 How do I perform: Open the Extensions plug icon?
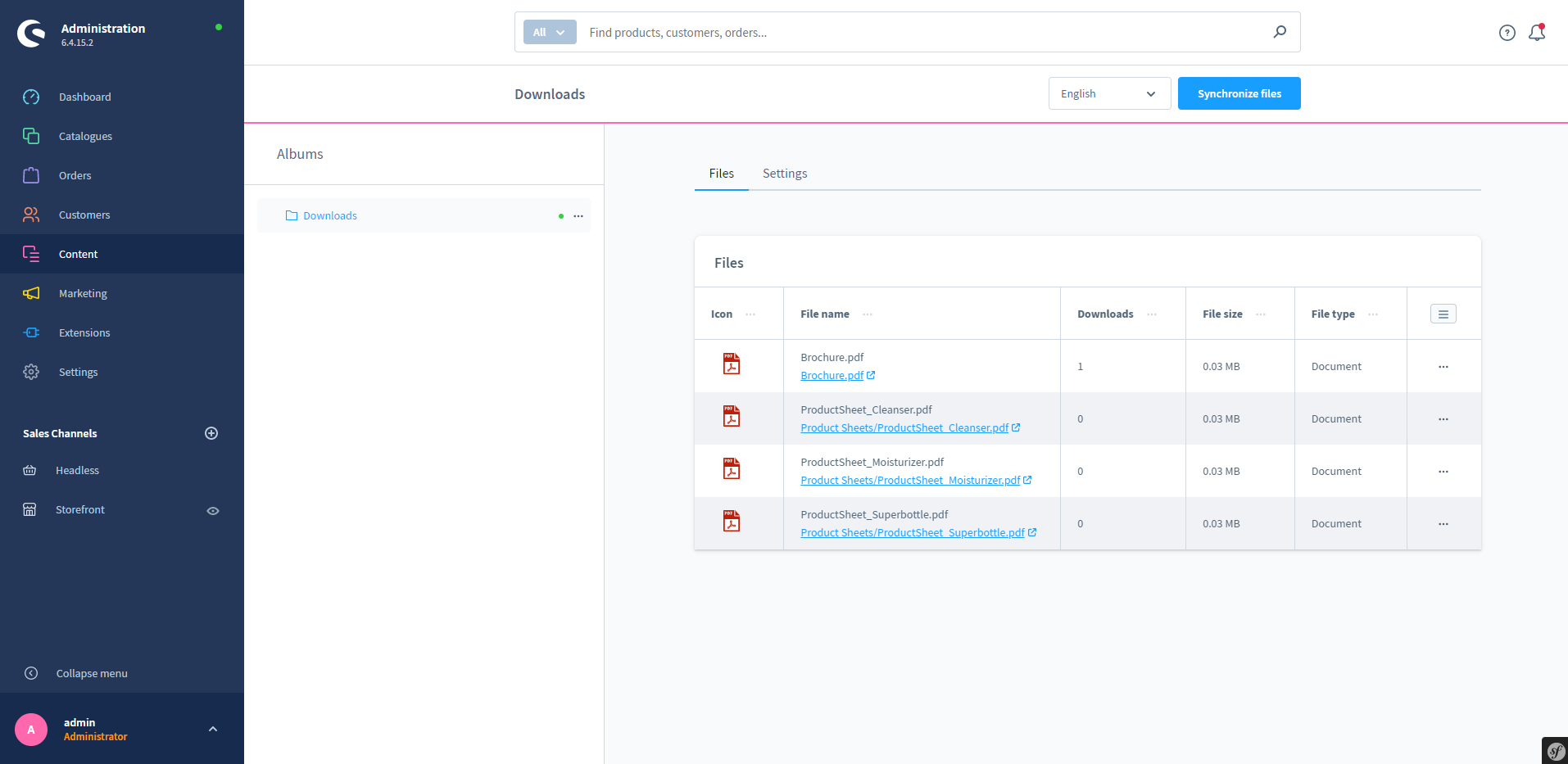click(x=31, y=332)
